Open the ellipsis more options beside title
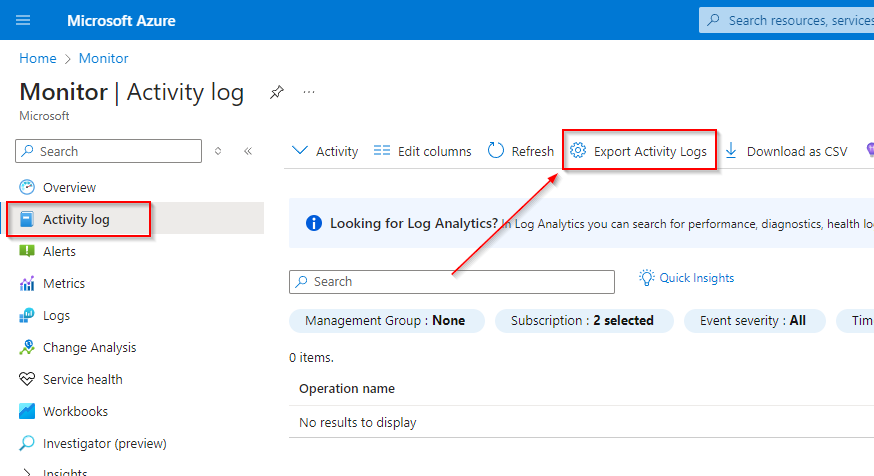Image resolution: width=874 pixels, height=476 pixels. coord(309,92)
